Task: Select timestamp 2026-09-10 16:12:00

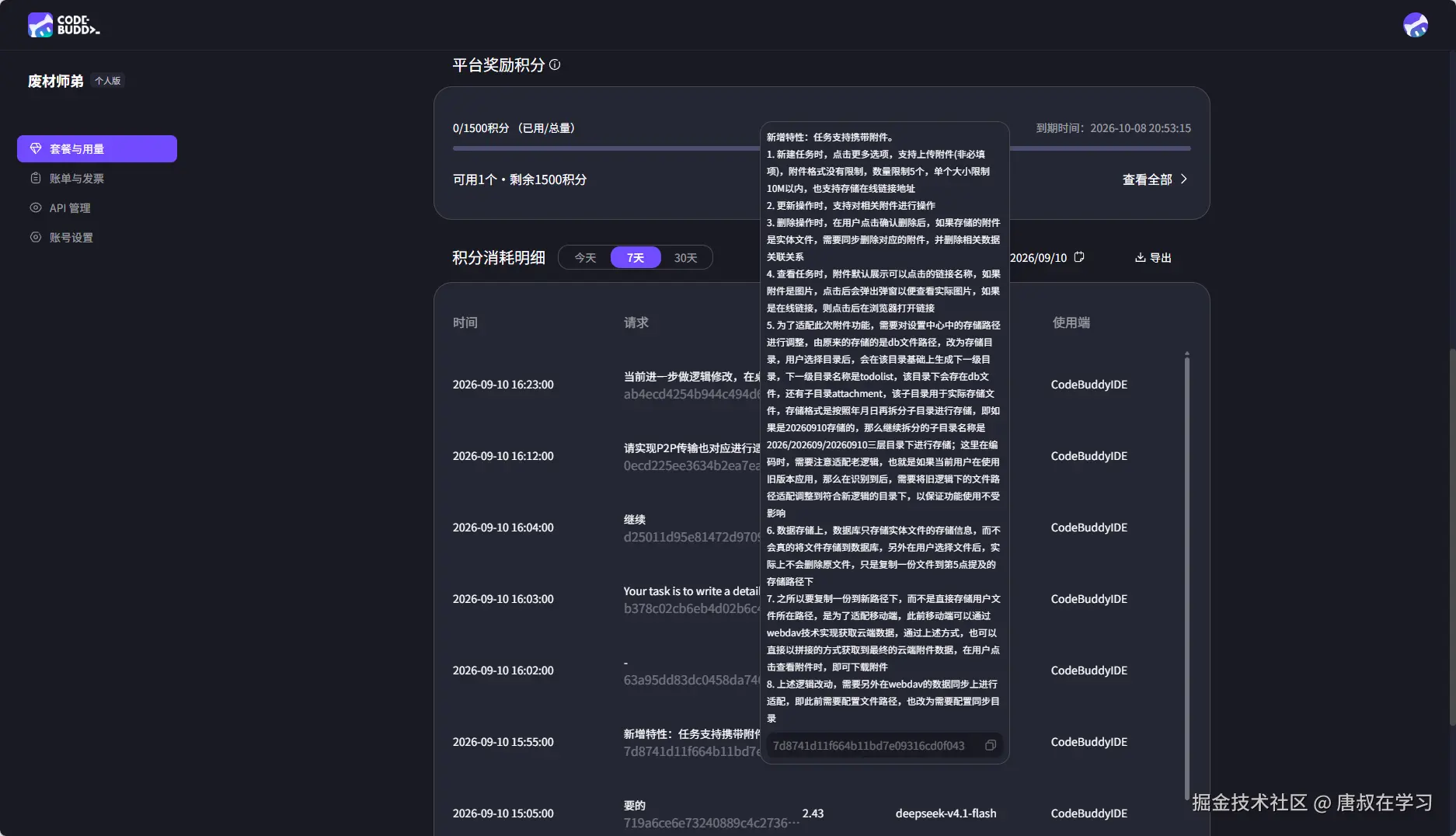Action: coord(503,456)
